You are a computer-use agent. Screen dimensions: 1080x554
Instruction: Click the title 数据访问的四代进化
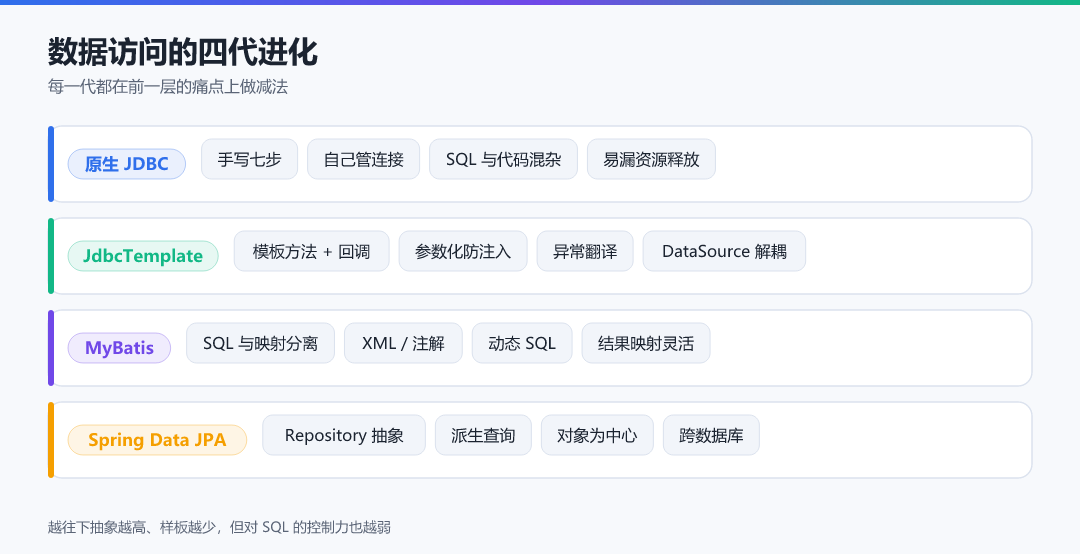pyautogui.click(x=183, y=52)
